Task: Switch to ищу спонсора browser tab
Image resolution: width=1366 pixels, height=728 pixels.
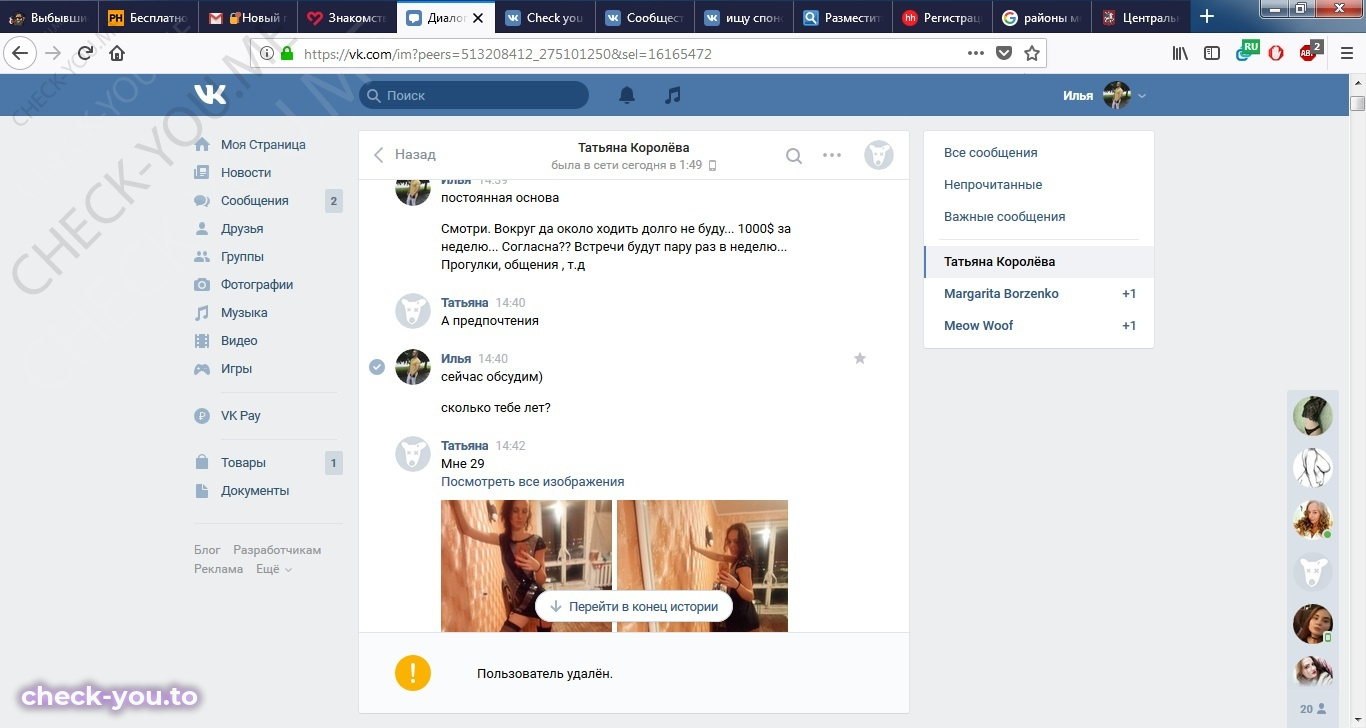Action: click(x=744, y=17)
